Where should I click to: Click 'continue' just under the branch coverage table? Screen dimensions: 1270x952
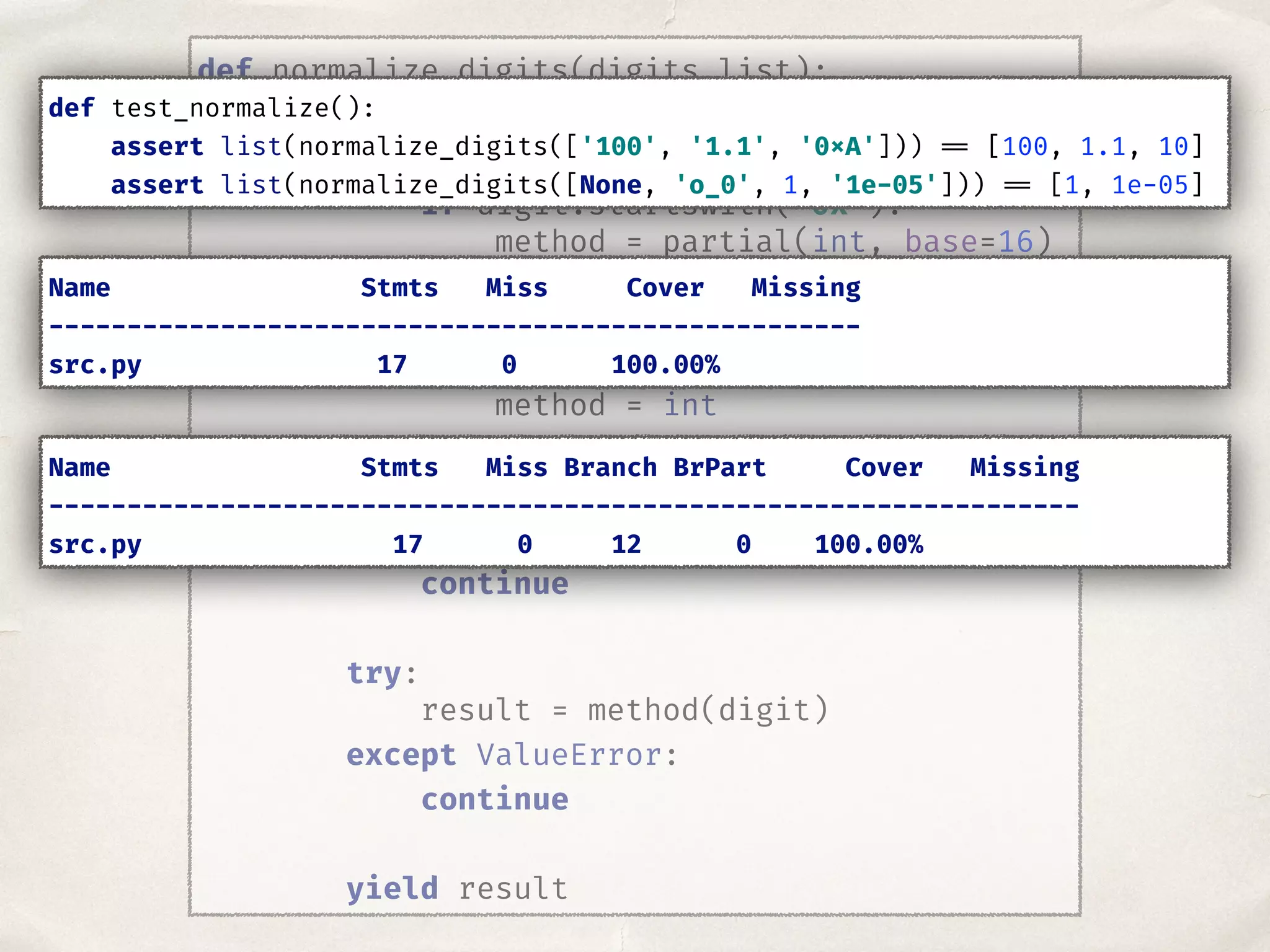point(495,584)
